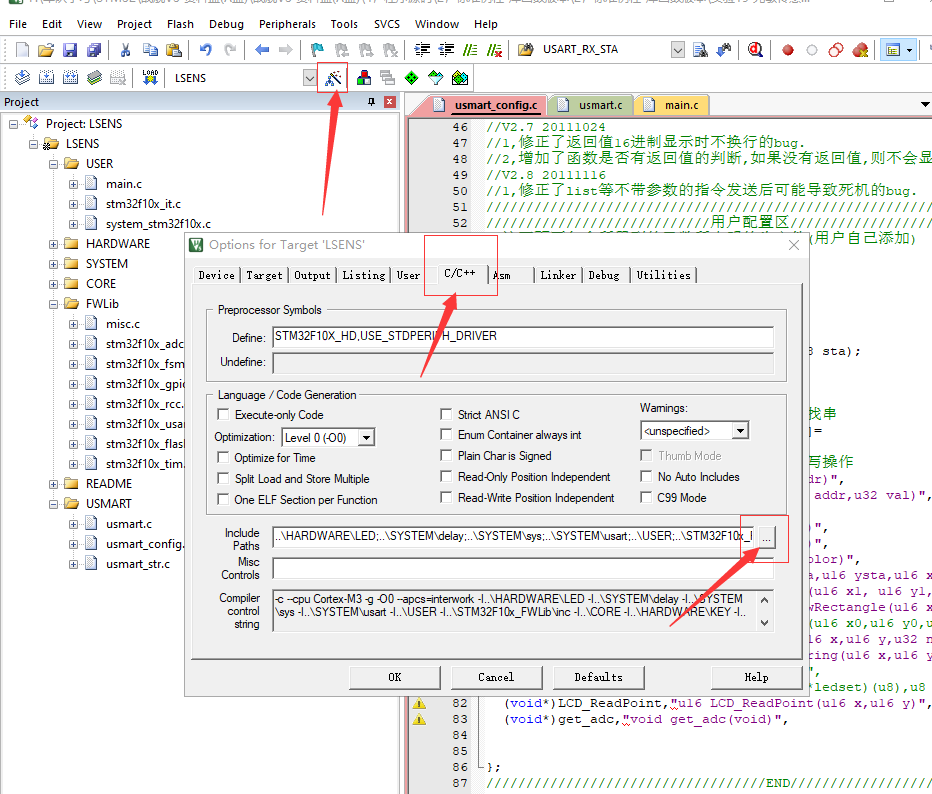Viewport: 932px width, 794px height.
Task: Open a file via folder icon
Action: pos(46,50)
